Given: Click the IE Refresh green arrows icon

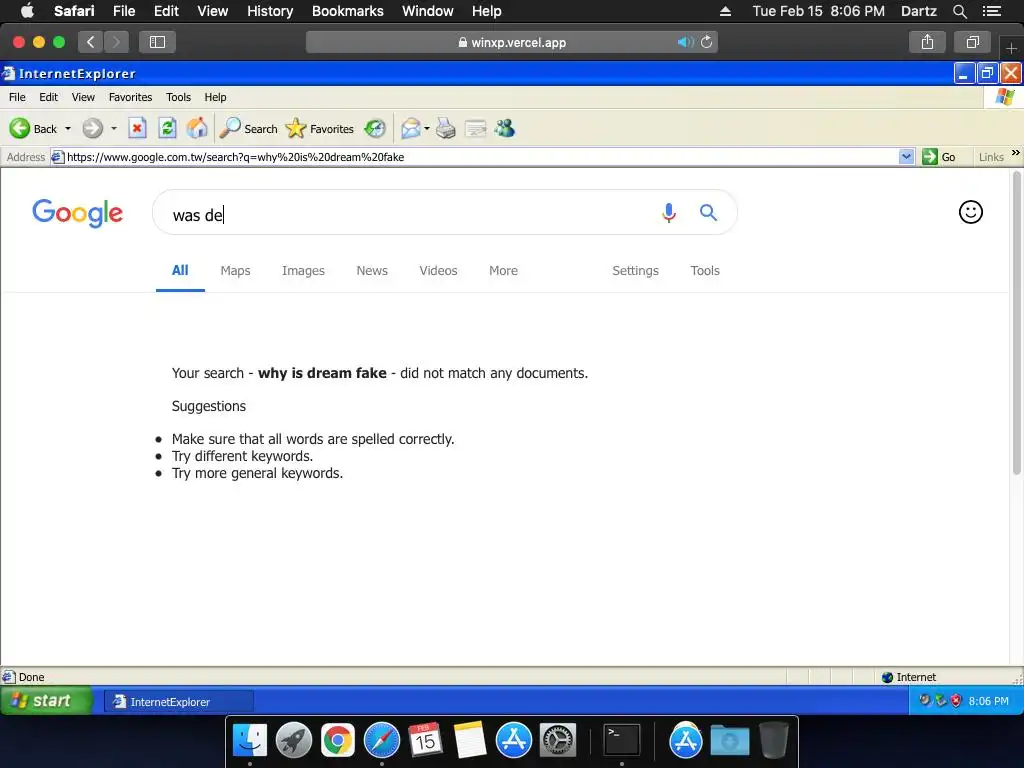Looking at the screenshot, I should click(167, 128).
